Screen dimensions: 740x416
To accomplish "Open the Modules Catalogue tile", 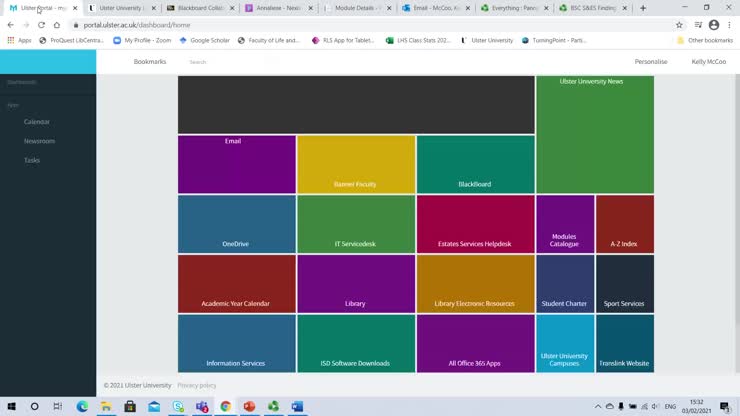I will point(565,224).
